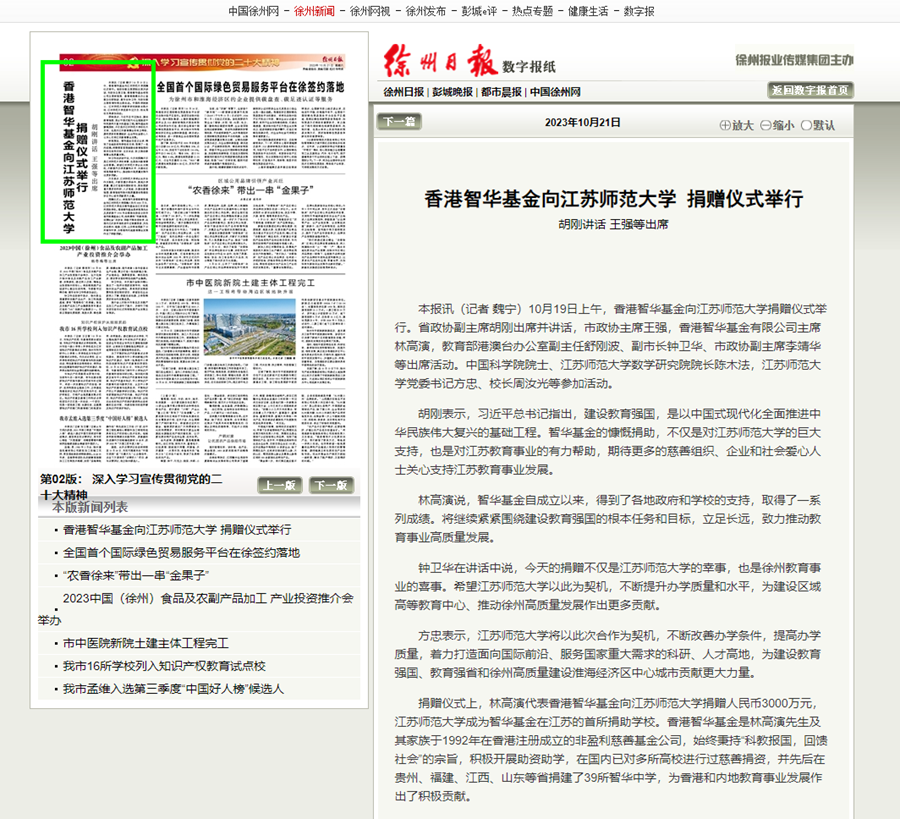
Task: Open article 市中医院新院土建主体工程完工 in list
Action: 145,643
